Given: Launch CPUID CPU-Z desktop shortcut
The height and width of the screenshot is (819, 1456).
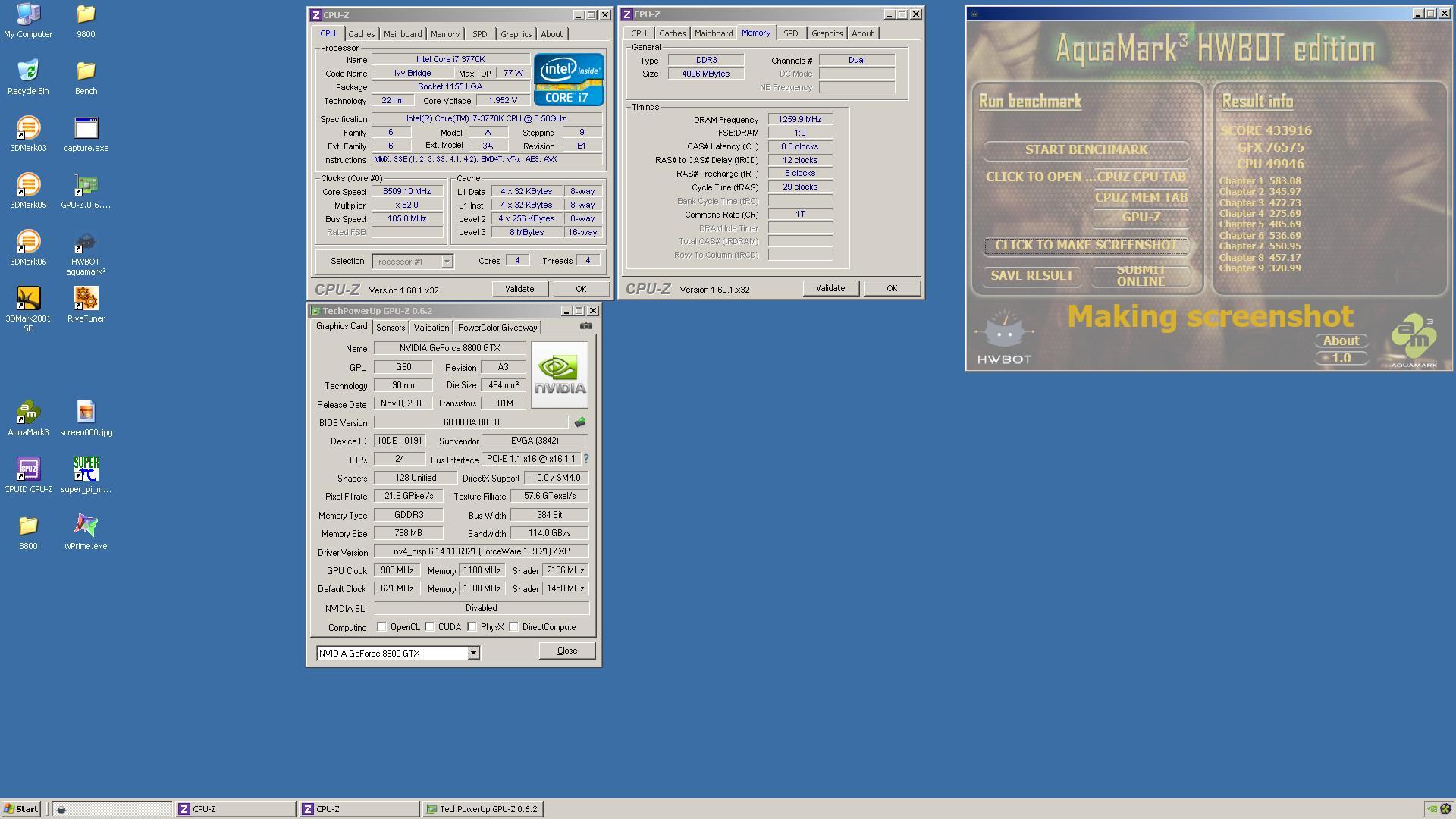Looking at the screenshot, I should coord(28,475).
